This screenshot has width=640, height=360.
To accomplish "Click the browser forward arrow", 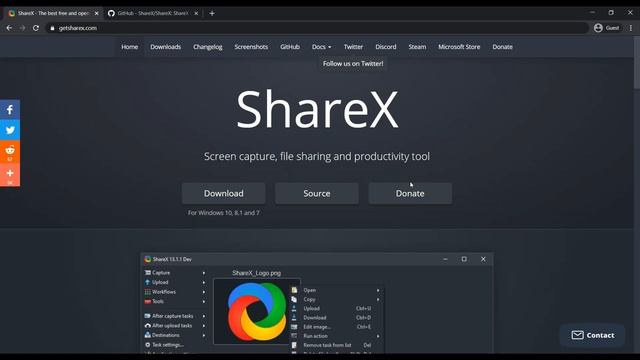I will tap(22, 28).
